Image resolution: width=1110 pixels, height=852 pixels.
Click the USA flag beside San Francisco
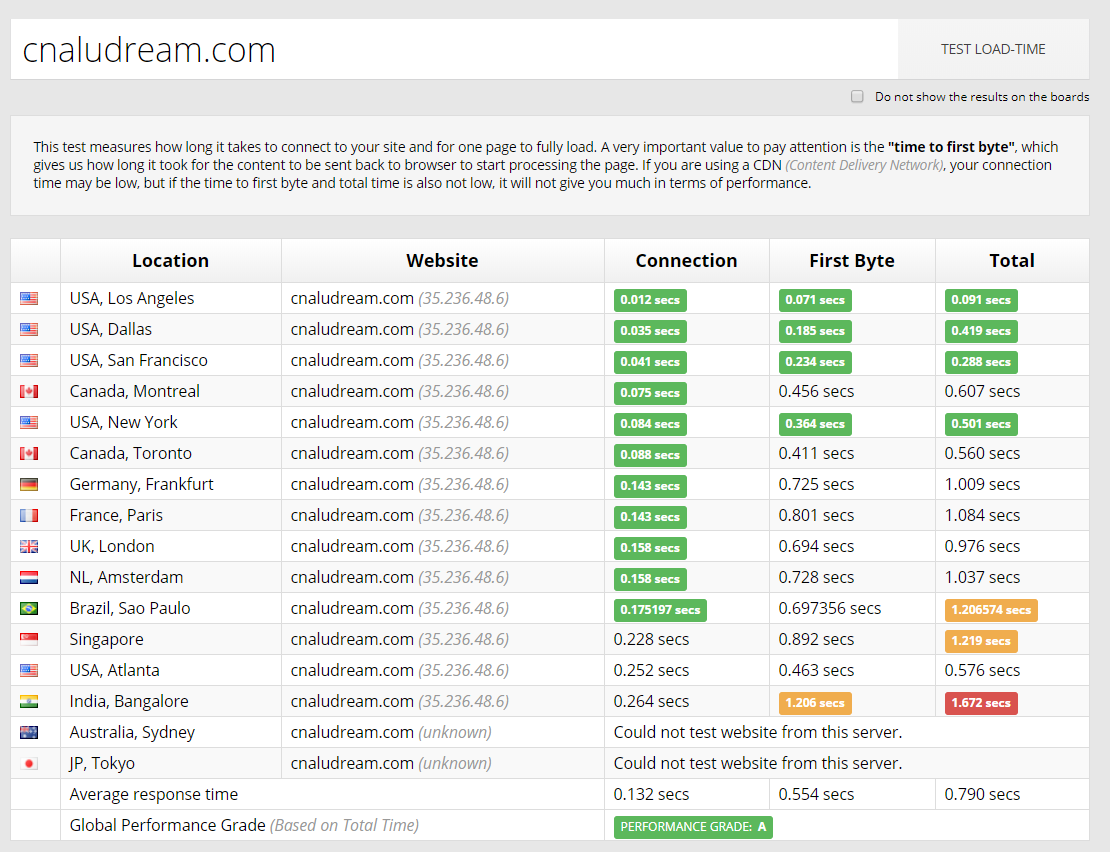29,361
